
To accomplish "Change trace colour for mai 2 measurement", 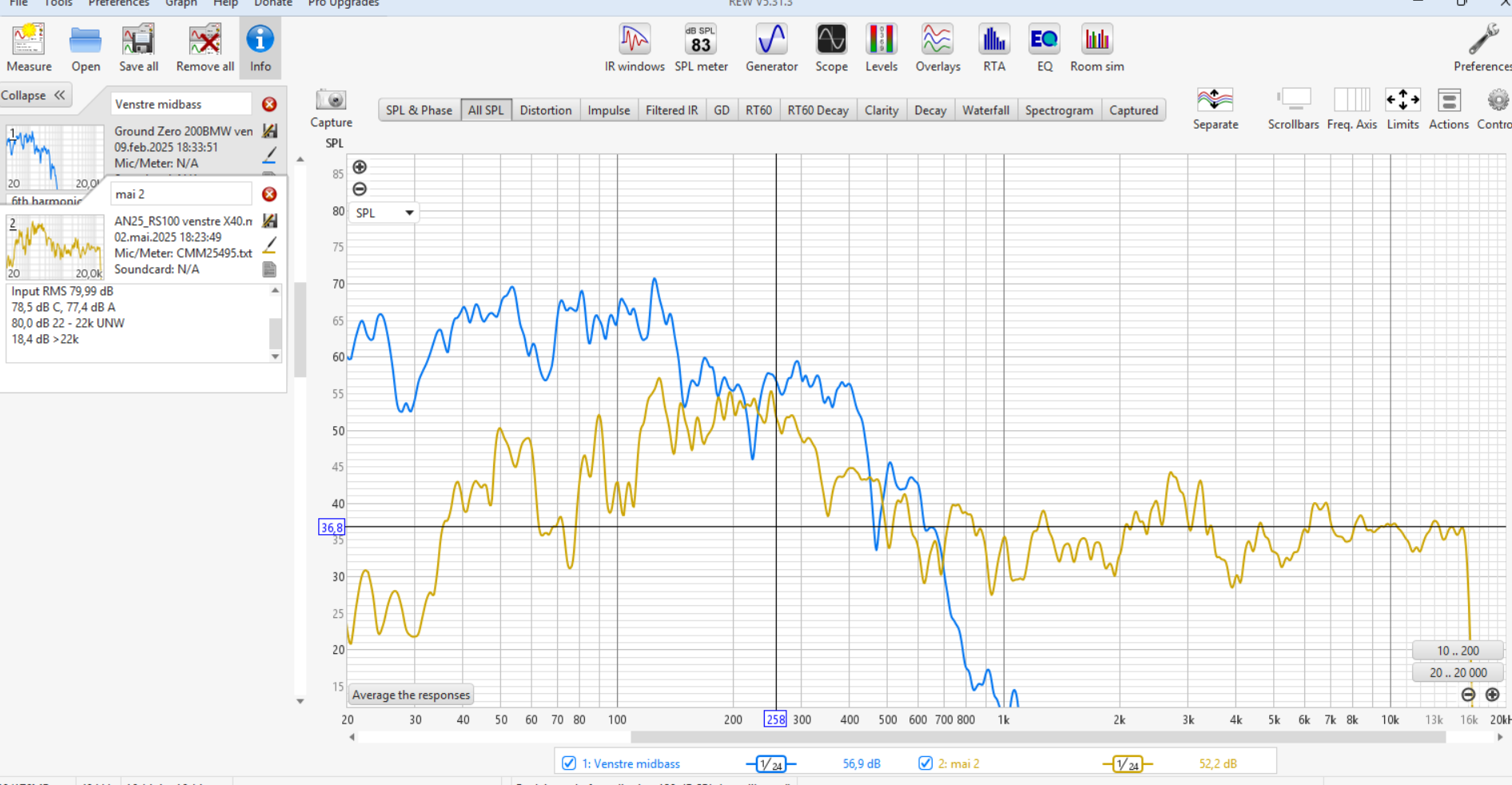I will 270,245.
